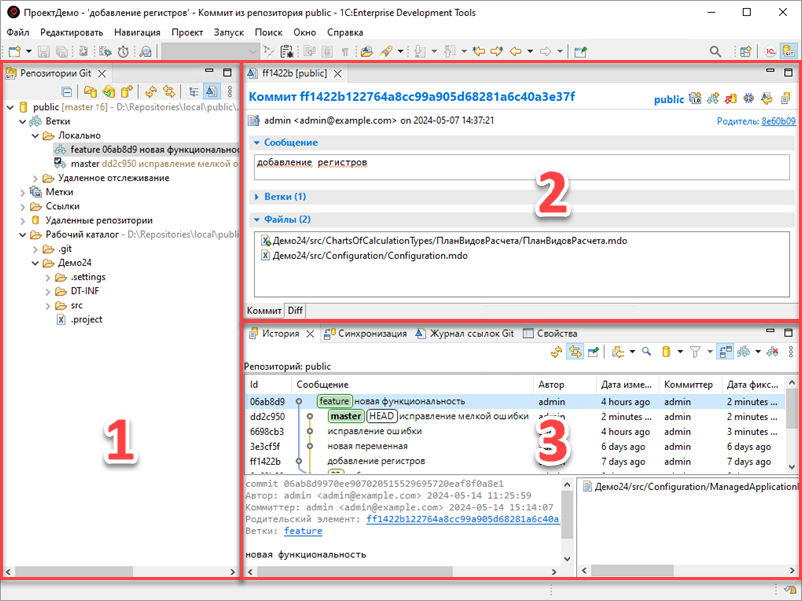Viewport: 802px width, 601px height.
Task: Follow the feature branch link in commit details
Action: (x=303, y=531)
